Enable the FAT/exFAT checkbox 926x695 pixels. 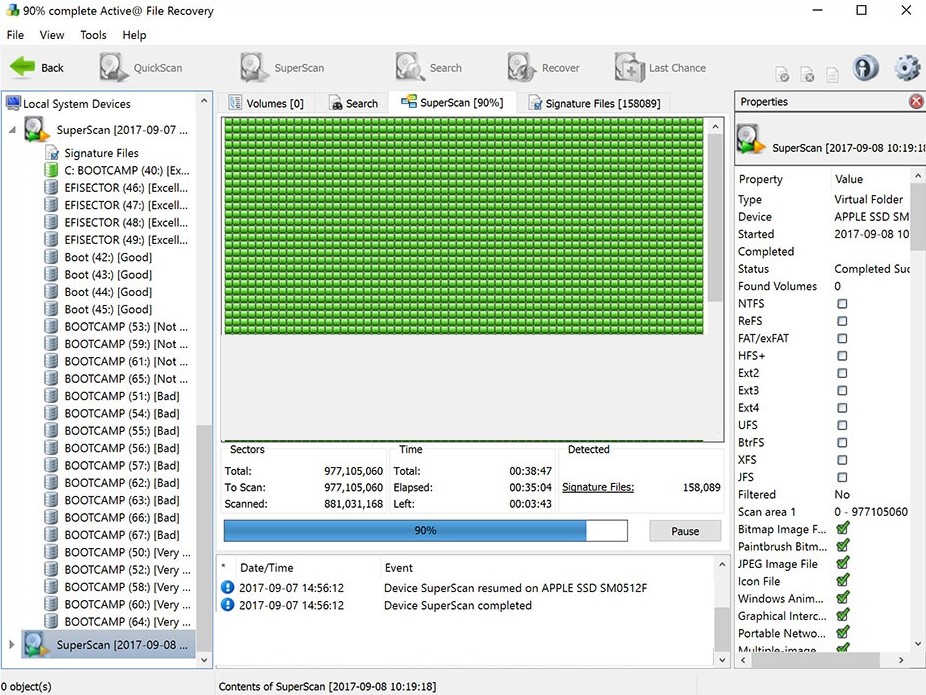(x=842, y=338)
